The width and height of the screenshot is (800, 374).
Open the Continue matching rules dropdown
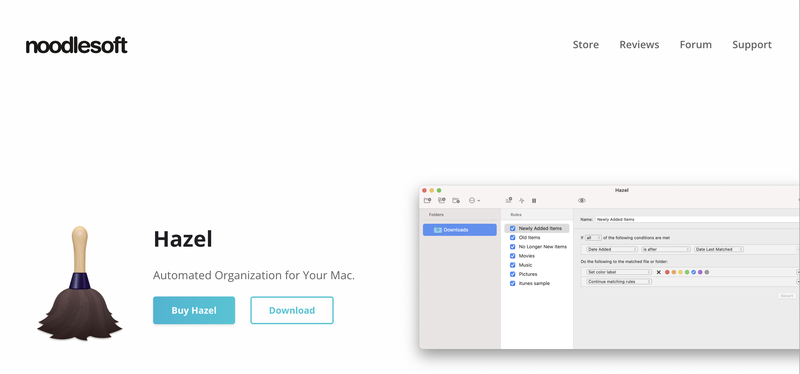coord(619,282)
